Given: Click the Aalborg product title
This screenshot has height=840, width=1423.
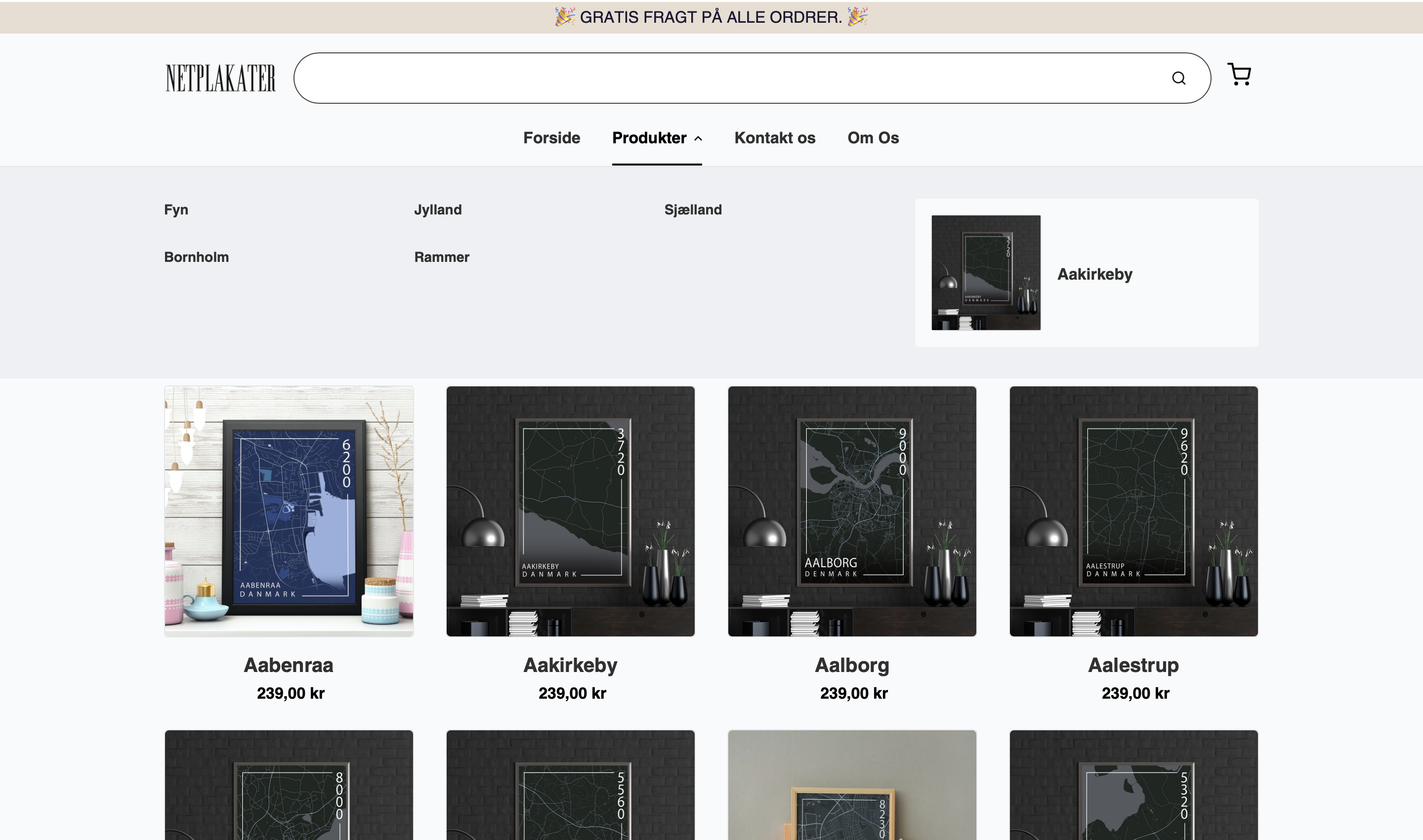Looking at the screenshot, I should click(x=852, y=665).
